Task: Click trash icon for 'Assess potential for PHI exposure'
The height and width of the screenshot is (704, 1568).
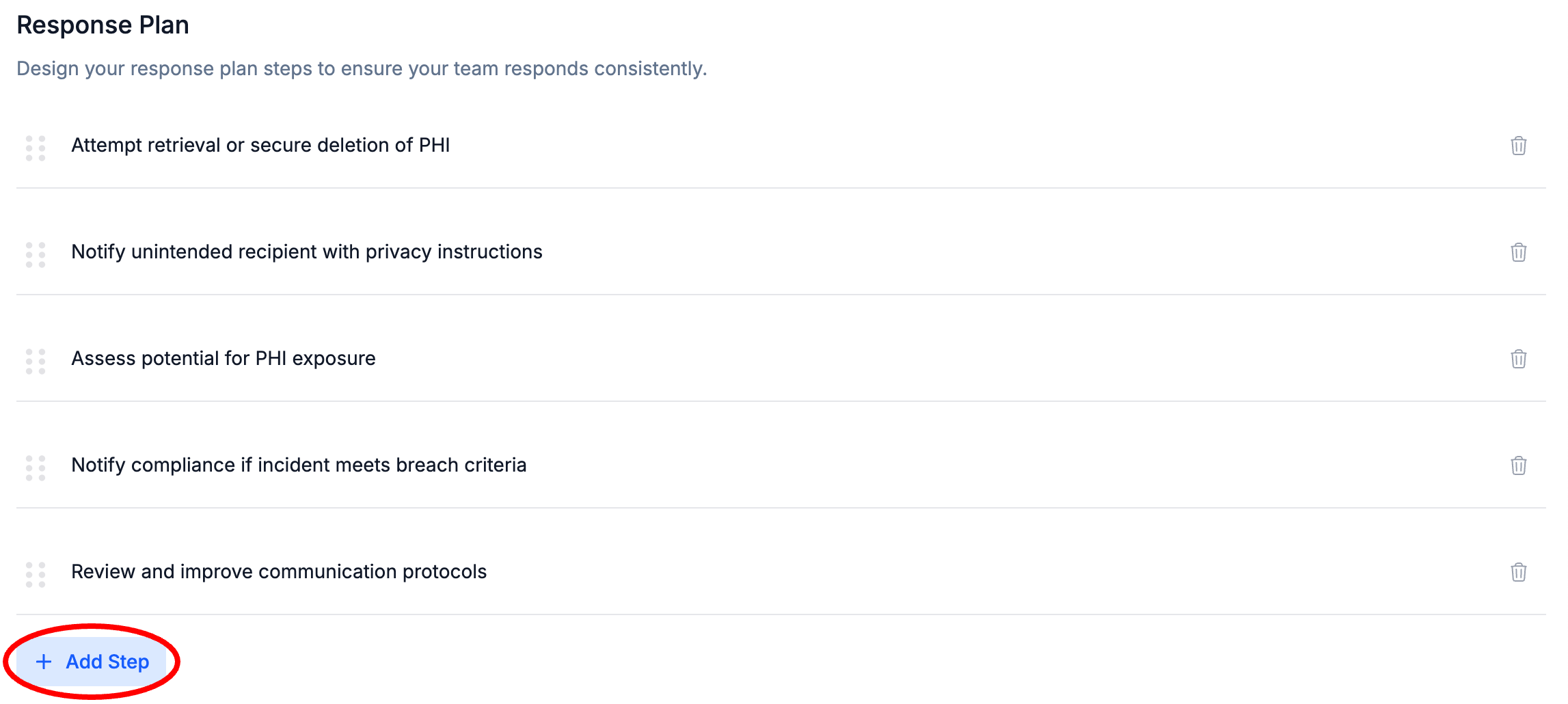Action: [x=1518, y=359]
